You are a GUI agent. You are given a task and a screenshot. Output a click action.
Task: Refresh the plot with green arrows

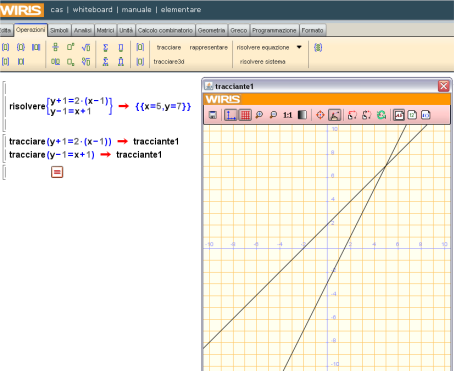[381, 115]
